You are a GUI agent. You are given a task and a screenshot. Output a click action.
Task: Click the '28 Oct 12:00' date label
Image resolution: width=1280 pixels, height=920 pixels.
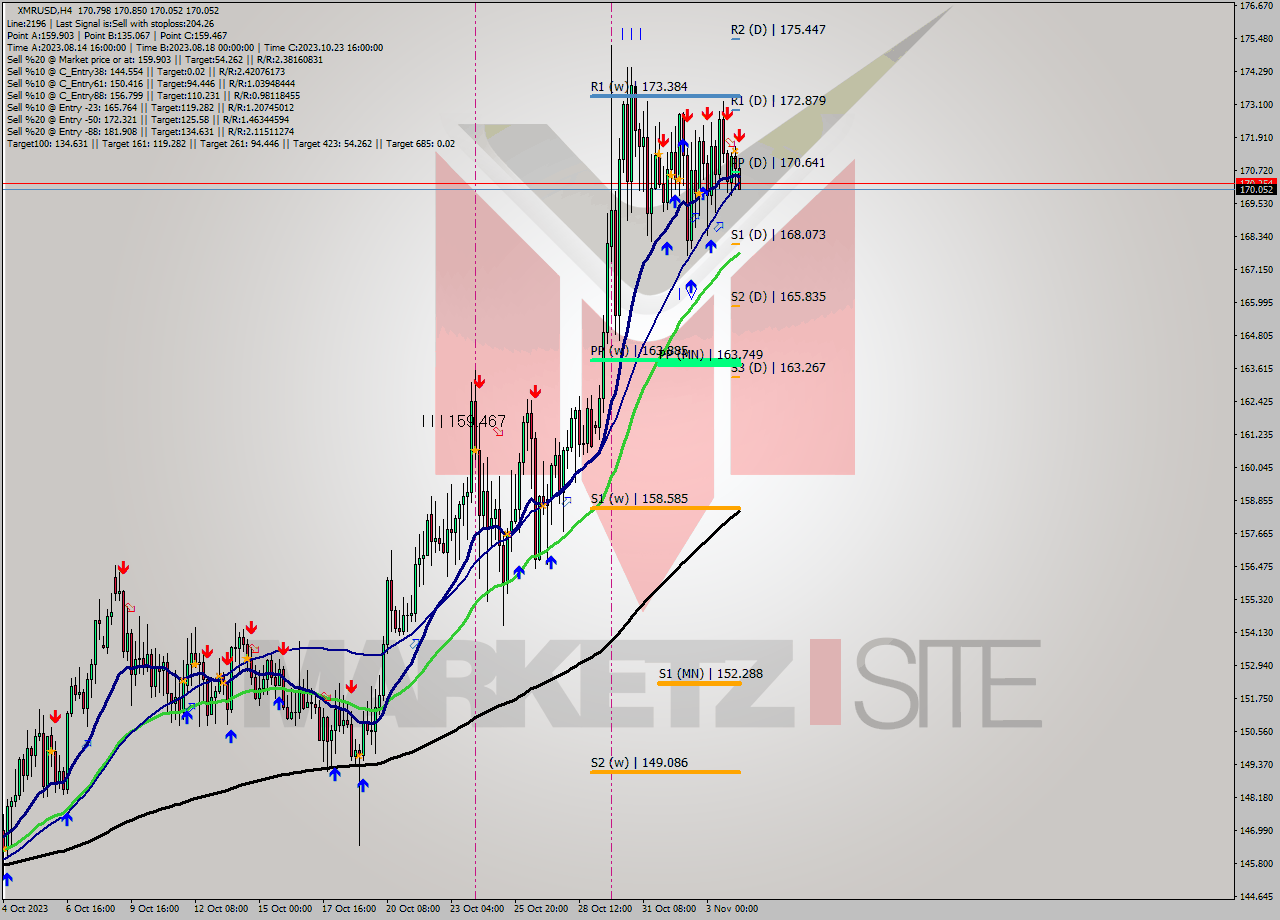[x=605, y=909]
